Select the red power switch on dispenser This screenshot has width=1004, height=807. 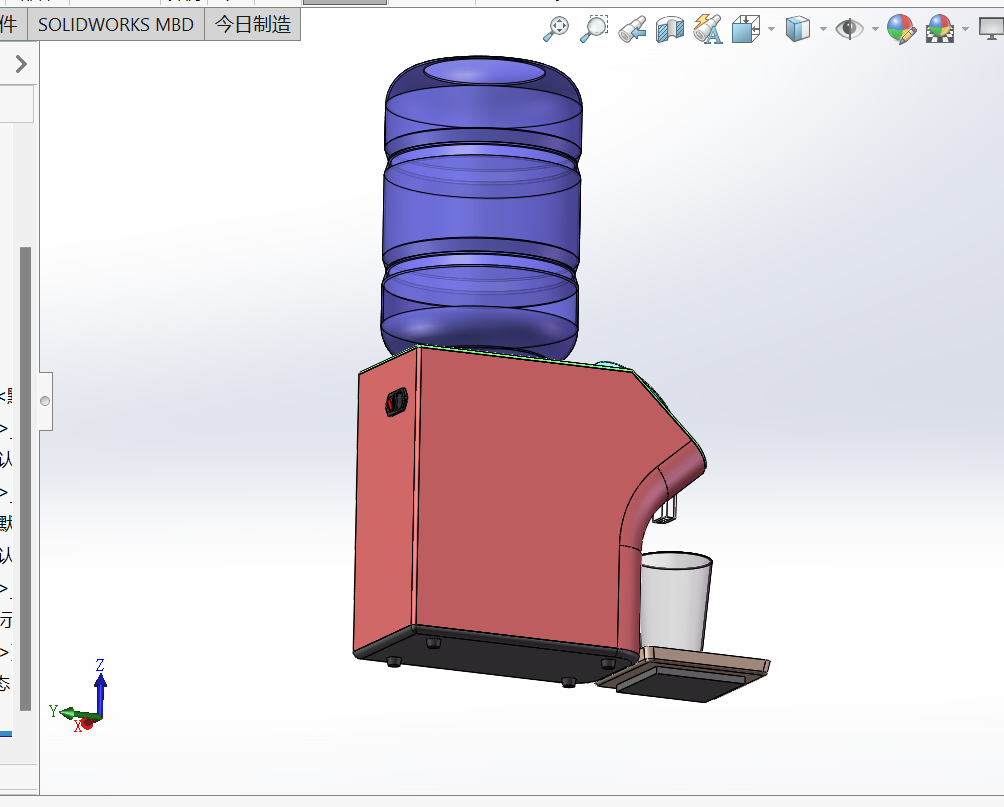pyautogui.click(x=396, y=402)
